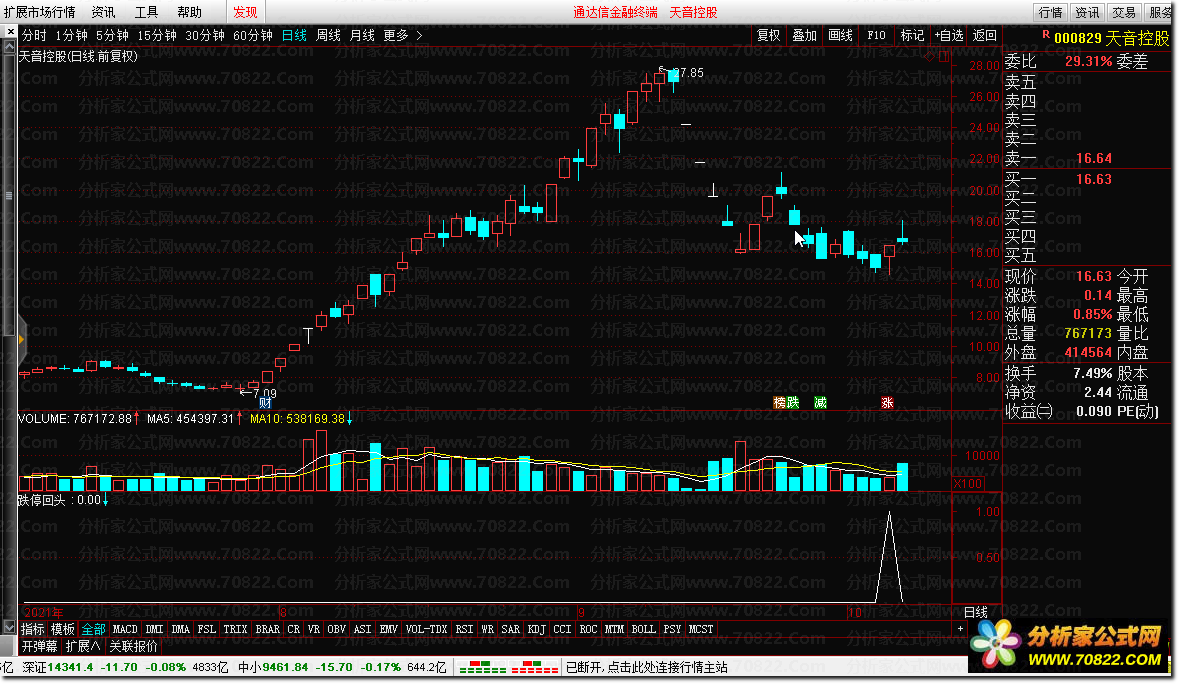Toggle 开弹幕 bullet comments
This screenshot has height=684, width=1180.
pyautogui.click(x=39, y=646)
